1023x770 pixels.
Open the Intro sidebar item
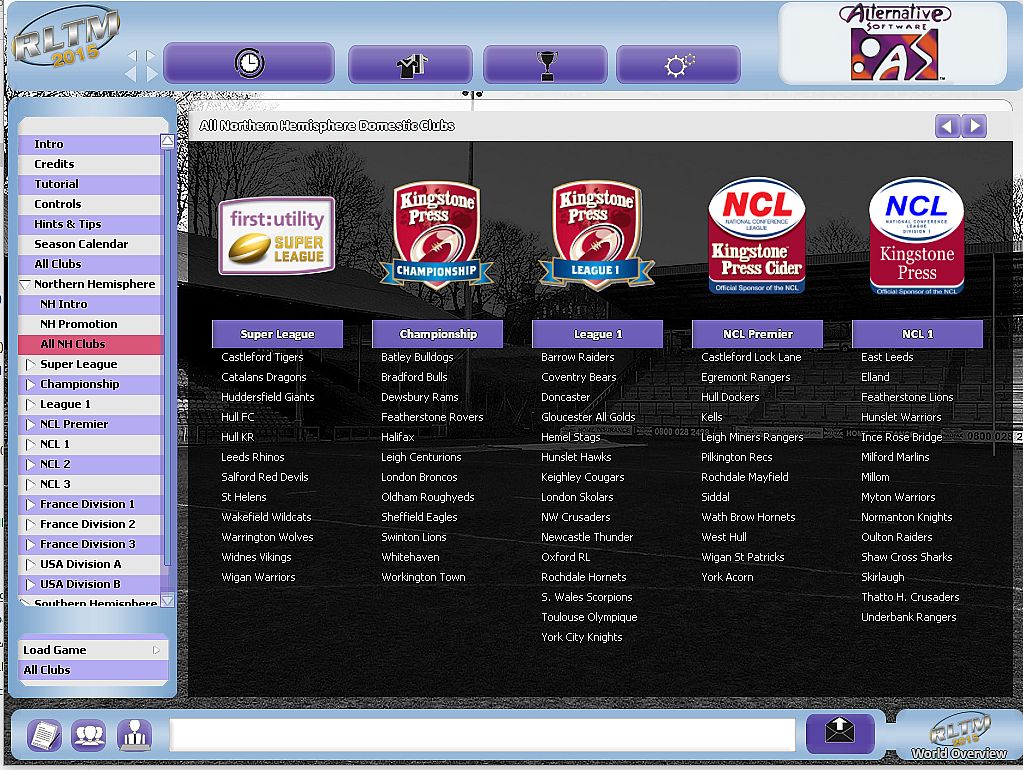coord(89,144)
